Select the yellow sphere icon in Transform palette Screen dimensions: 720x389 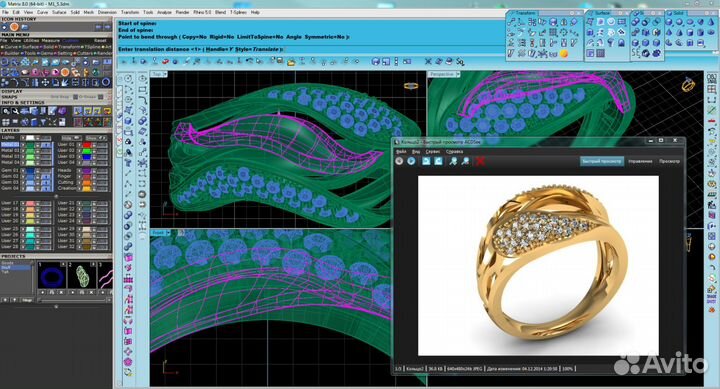point(564,54)
